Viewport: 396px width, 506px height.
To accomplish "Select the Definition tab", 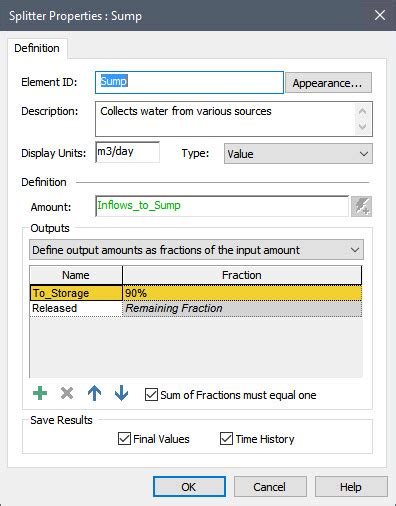I will 37,48.
